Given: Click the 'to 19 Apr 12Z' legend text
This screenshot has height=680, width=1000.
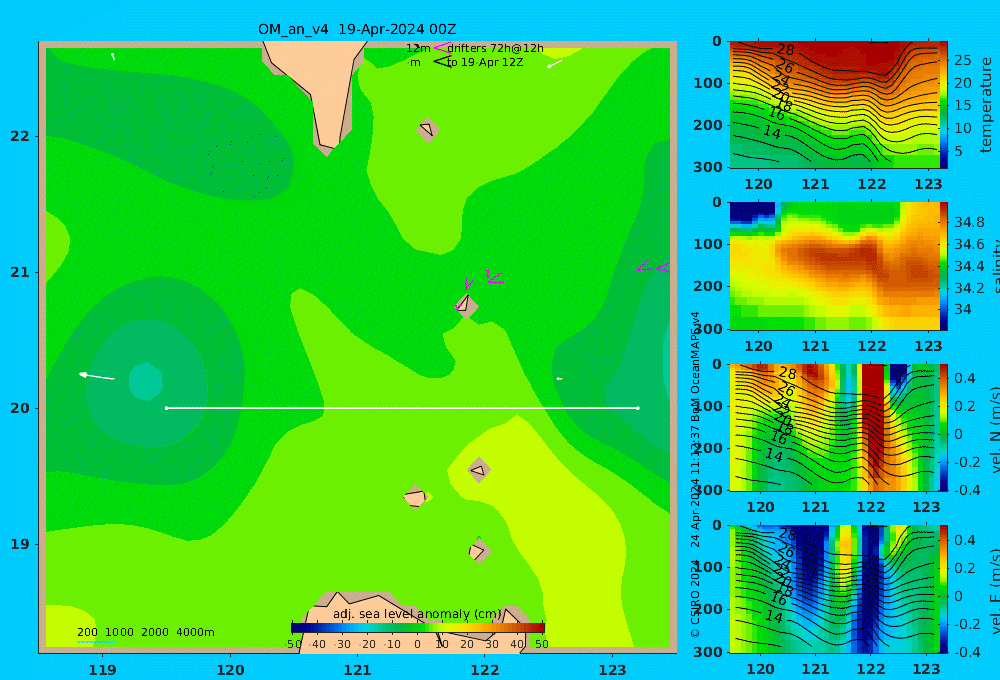Looking at the screenshot, I should point(485,63).
